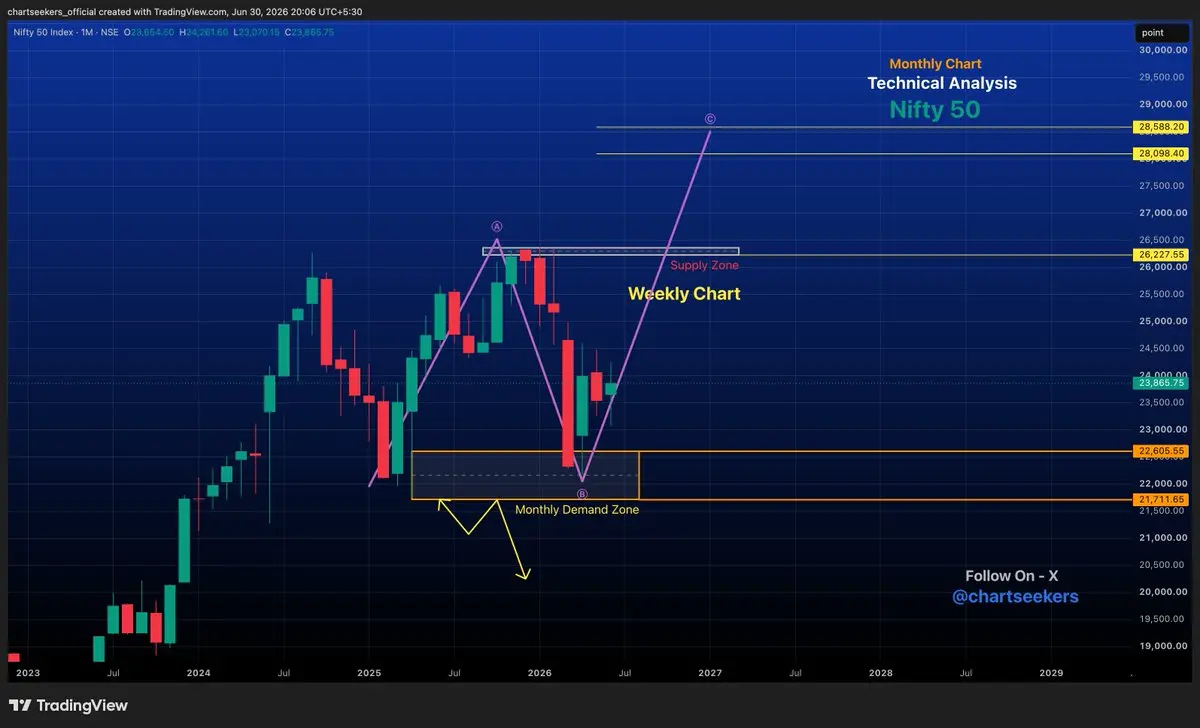Select the green 'Nifty 50' heading annotation
The image size is (1200, 728).
935,110
